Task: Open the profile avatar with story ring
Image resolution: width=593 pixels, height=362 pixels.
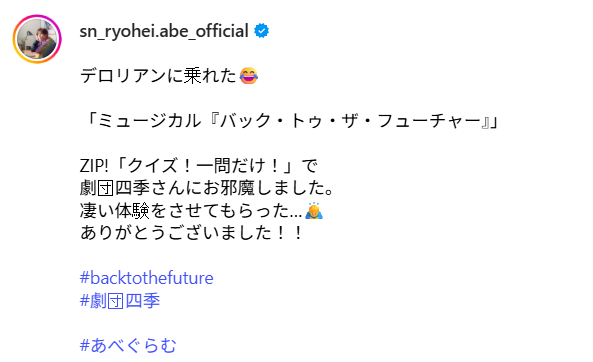Action: (37, 39)
